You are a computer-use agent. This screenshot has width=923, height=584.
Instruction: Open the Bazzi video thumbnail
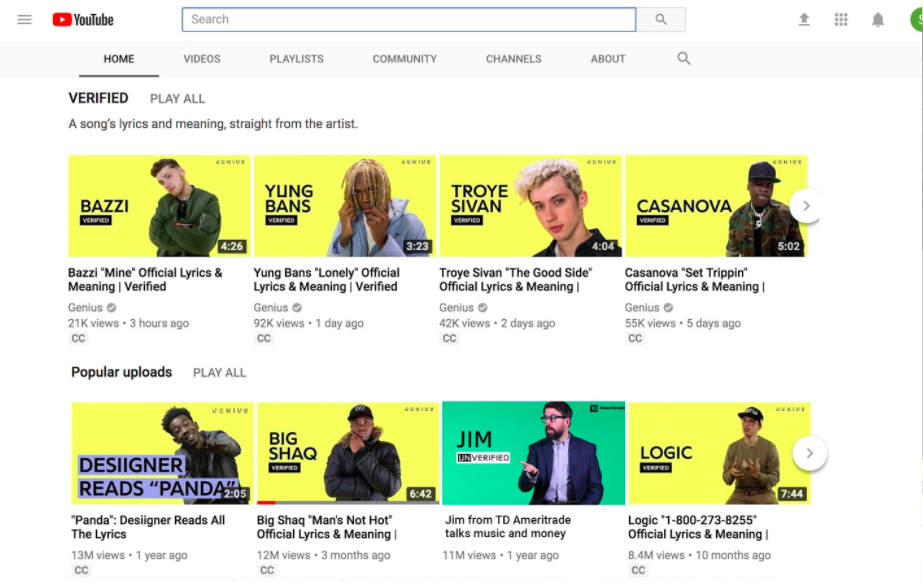click(160, 205)
